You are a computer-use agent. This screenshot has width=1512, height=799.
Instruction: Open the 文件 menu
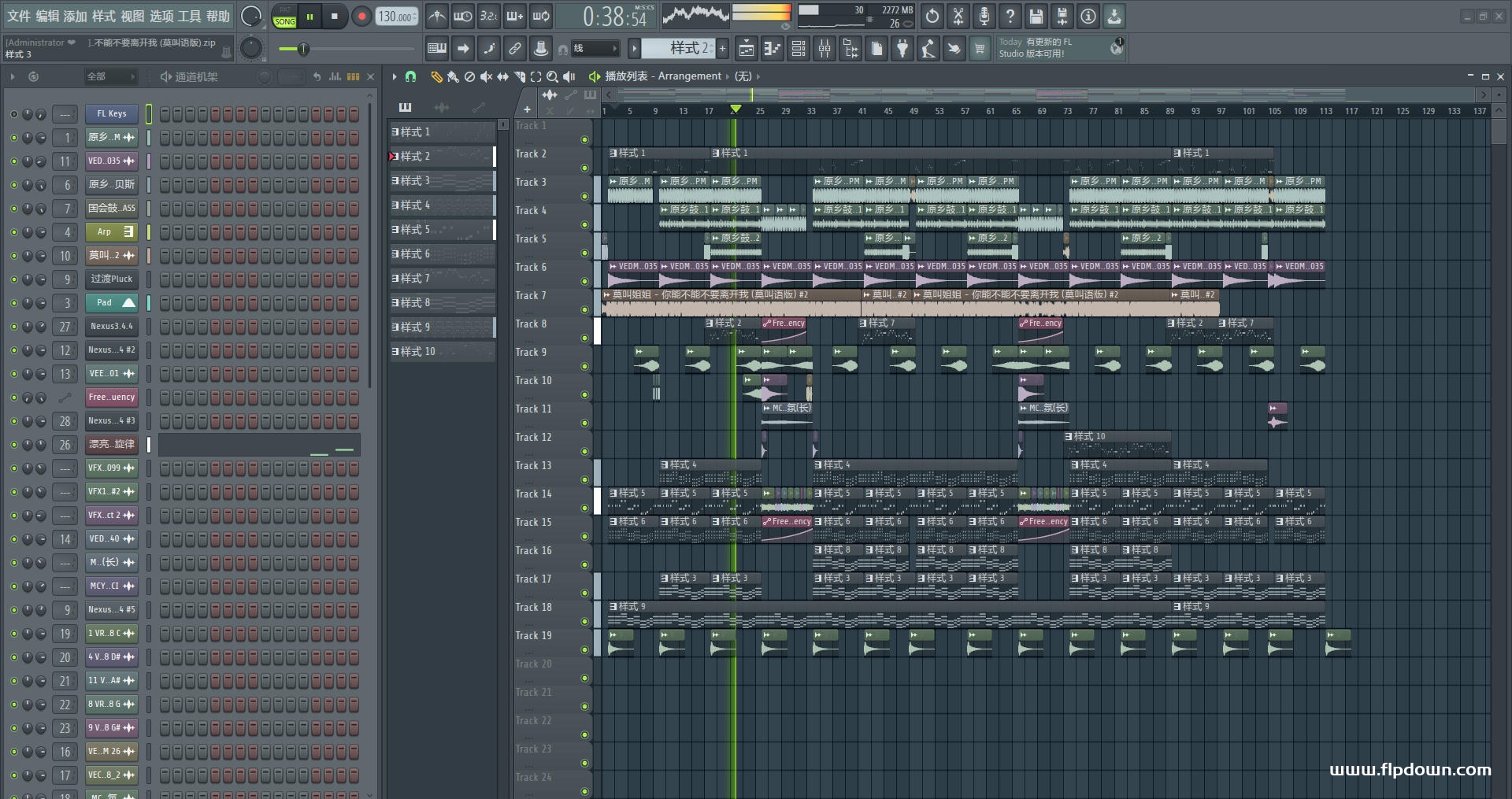point(19,17)
